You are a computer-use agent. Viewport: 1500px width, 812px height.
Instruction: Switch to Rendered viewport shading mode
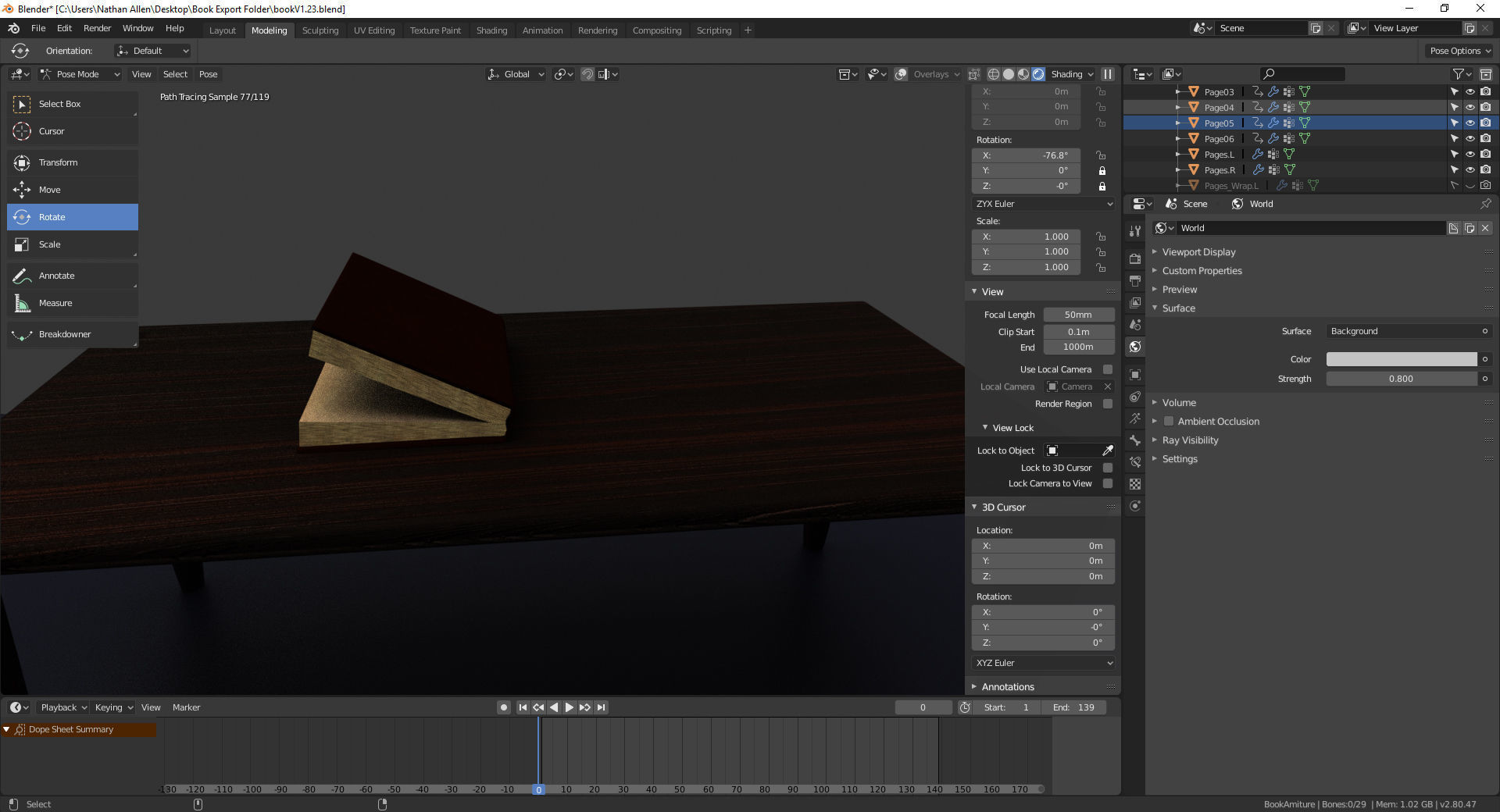[1038, 74]
